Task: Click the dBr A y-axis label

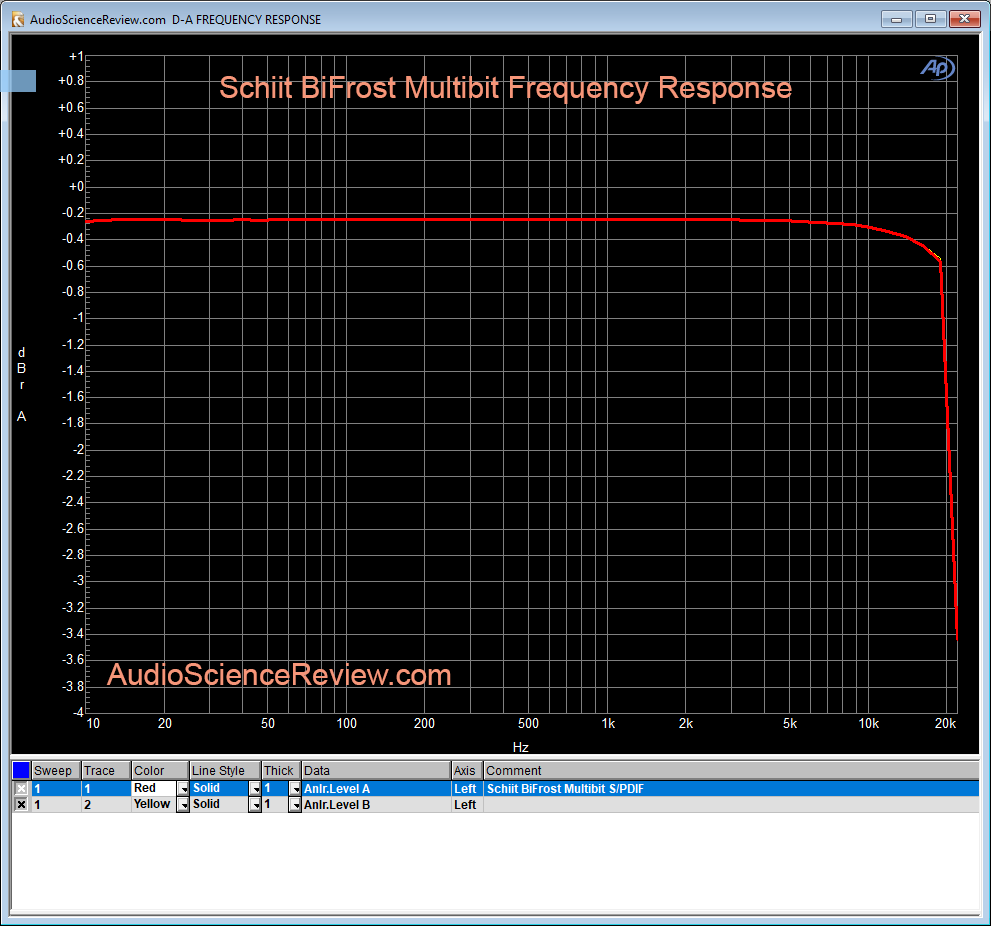Action: [x=21, y=384]
